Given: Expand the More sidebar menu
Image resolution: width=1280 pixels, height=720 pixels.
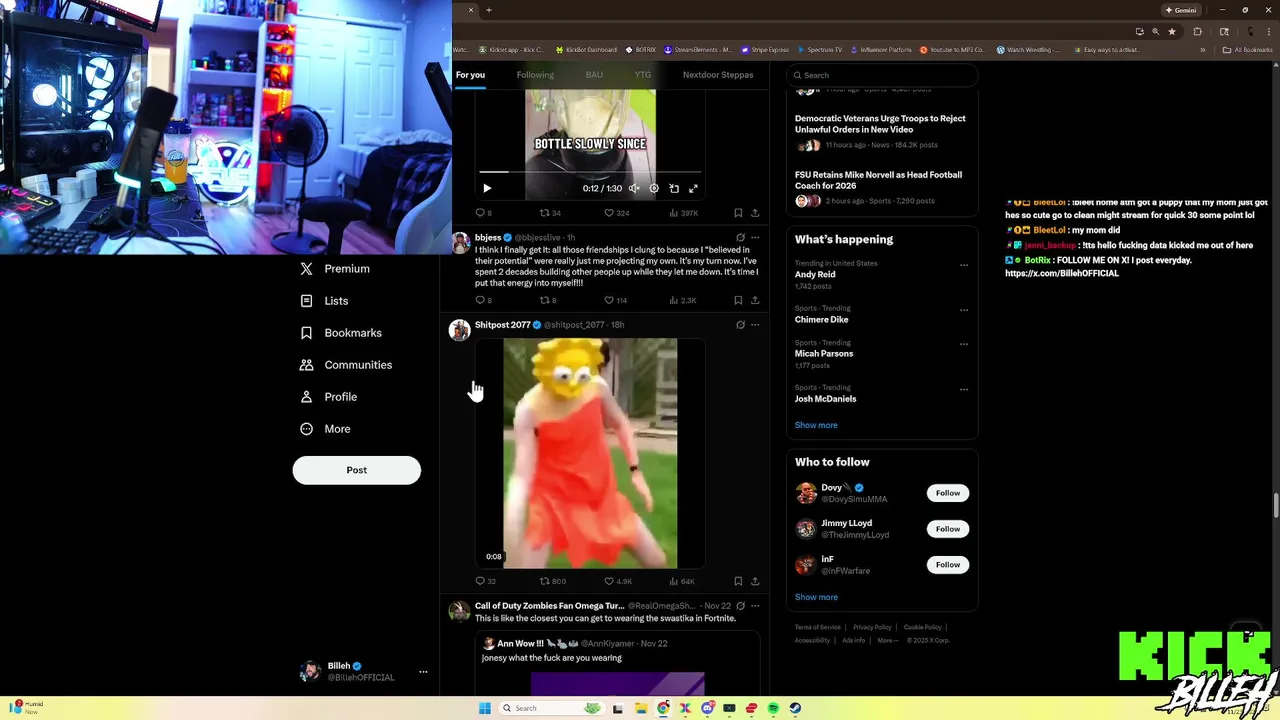Looking at the screenshot, I should (x=325, y=429).
